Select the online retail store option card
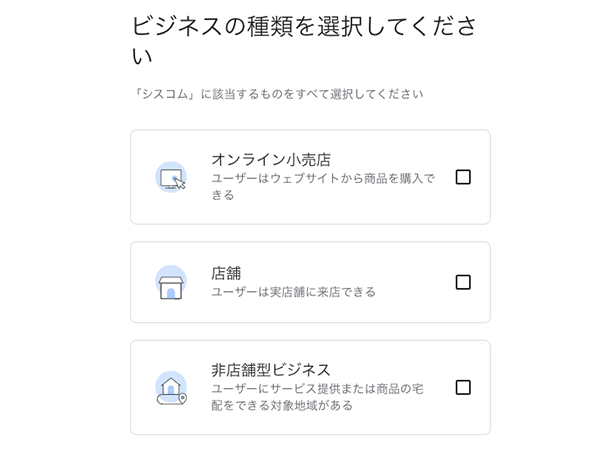This screenshot has height=450, width=600. point(310,177)
